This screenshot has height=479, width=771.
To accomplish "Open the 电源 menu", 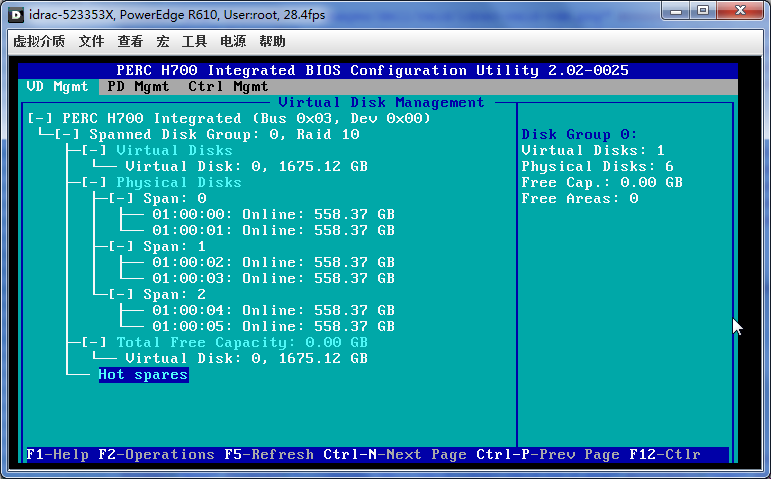I will pyautogui.click(x=233, y=41).
